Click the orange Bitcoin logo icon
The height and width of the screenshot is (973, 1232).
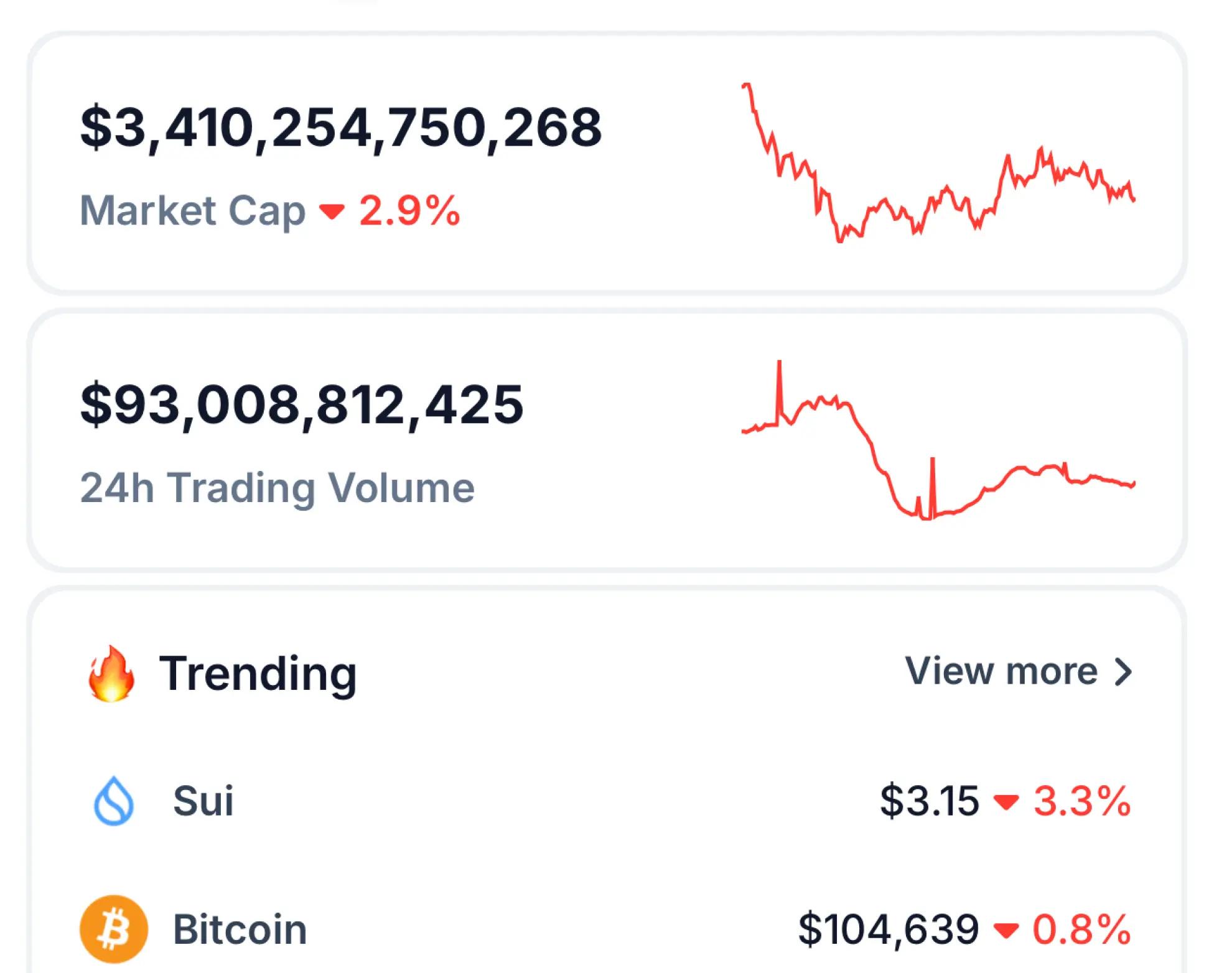point(114,929)
